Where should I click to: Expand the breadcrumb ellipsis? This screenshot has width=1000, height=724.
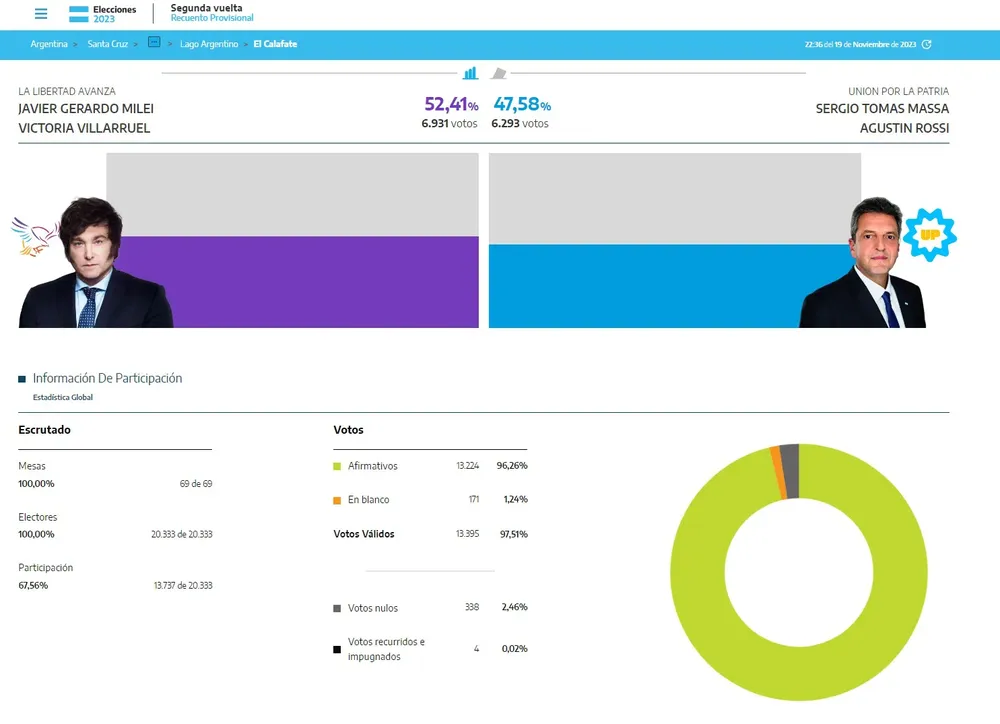pyautogui.click(x=154, y=44)
